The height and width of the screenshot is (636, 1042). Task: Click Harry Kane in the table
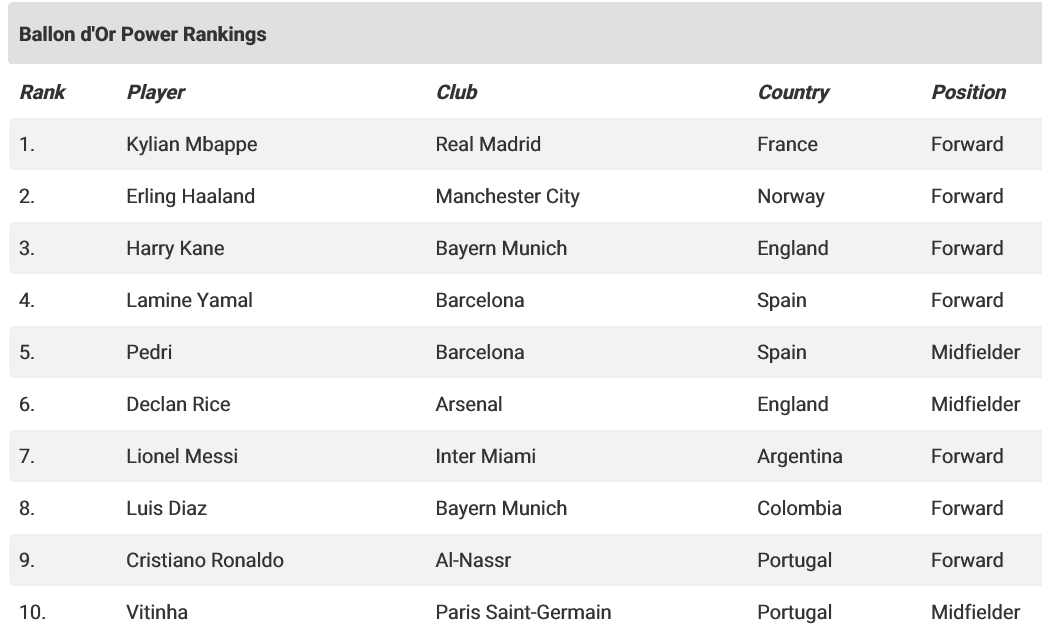[175, 248]
